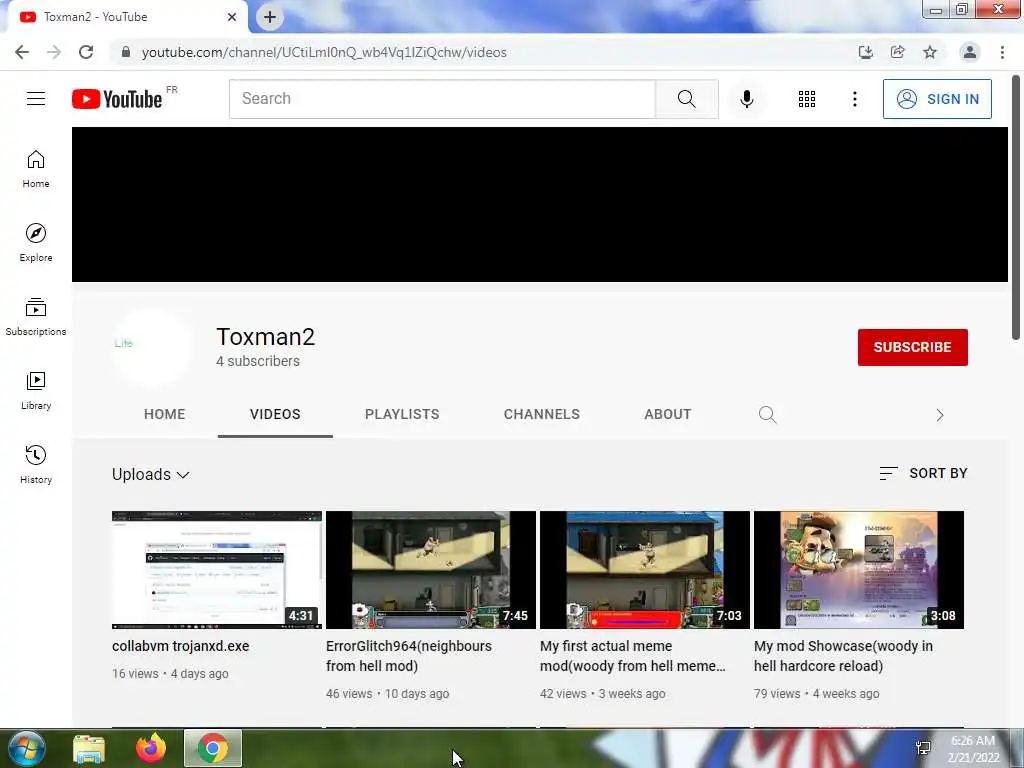Switch to the HOME channel tab
The image size is (1024, 768).
coord(165,414)
